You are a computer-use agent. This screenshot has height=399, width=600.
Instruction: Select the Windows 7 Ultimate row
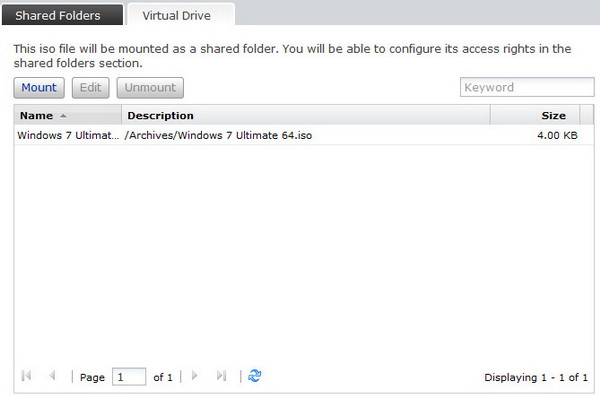pyautogui.click(x=304, y=135)
